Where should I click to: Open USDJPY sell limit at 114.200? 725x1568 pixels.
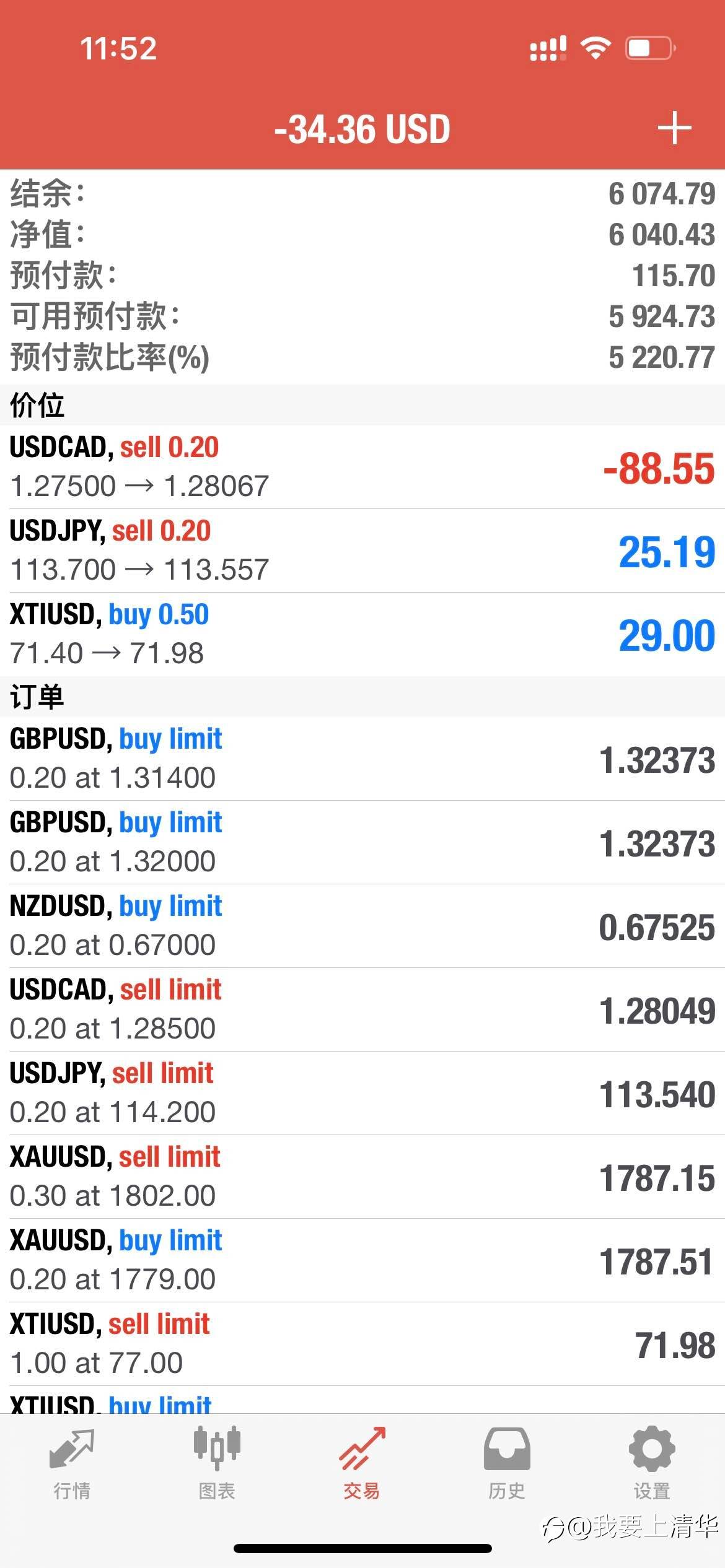pyautogui.click(x=362, y=1093)
